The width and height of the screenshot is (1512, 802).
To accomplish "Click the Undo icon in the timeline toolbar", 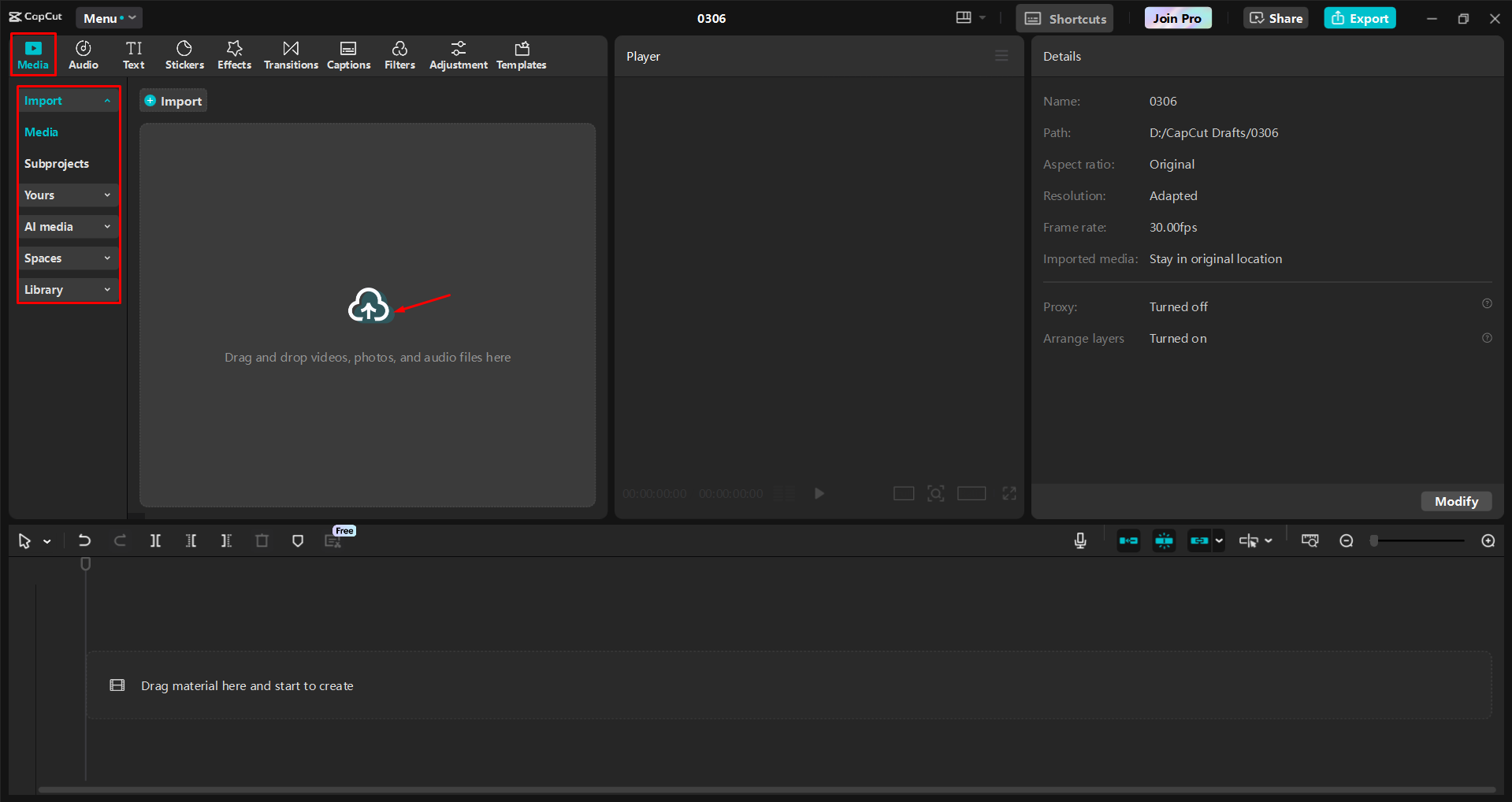I will (84, 540).
